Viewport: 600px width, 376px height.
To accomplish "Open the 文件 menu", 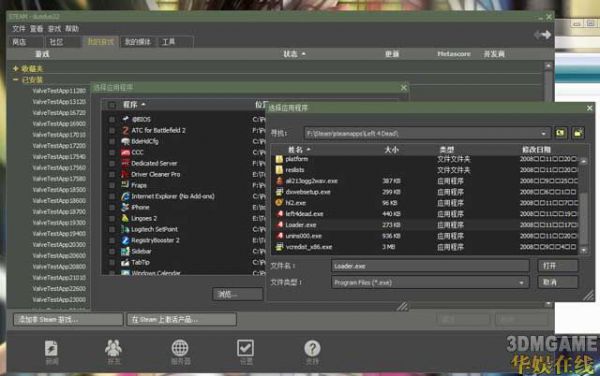I will pyautogui.click(x=18, y=29).
